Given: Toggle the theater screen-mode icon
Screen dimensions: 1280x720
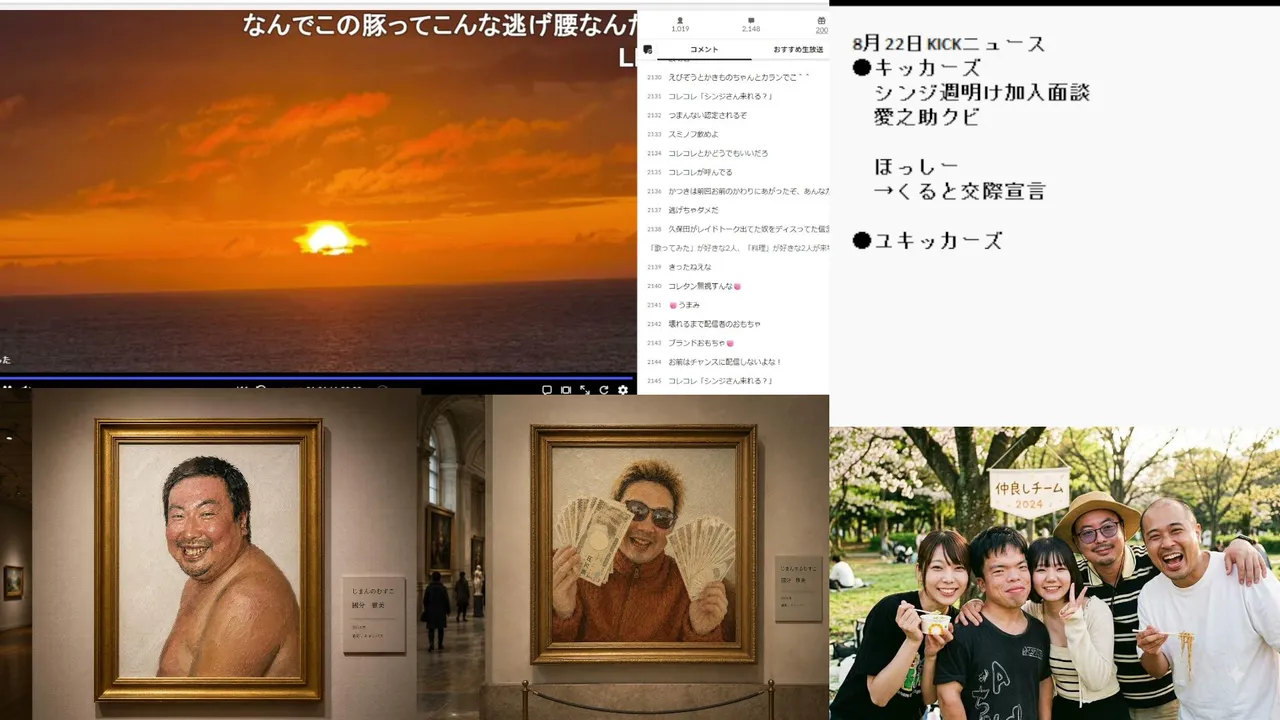Looking at the screenshot, I should pos(566,390).
